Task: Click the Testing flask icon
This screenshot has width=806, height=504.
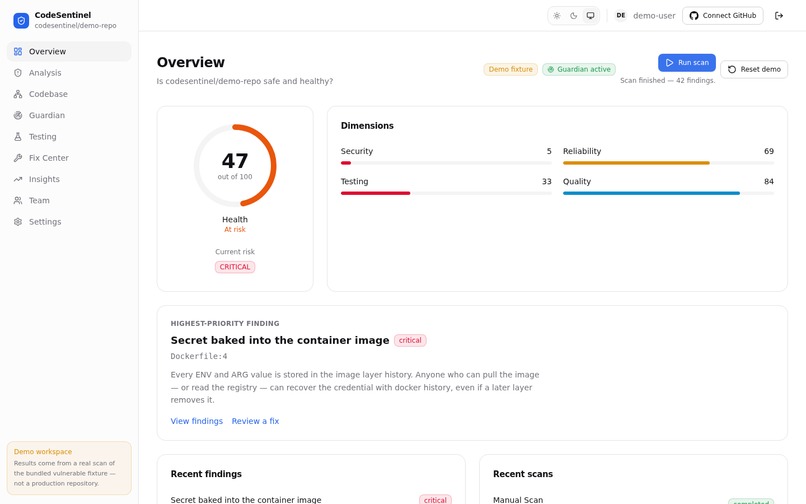Action: click(x=18, y=137)
